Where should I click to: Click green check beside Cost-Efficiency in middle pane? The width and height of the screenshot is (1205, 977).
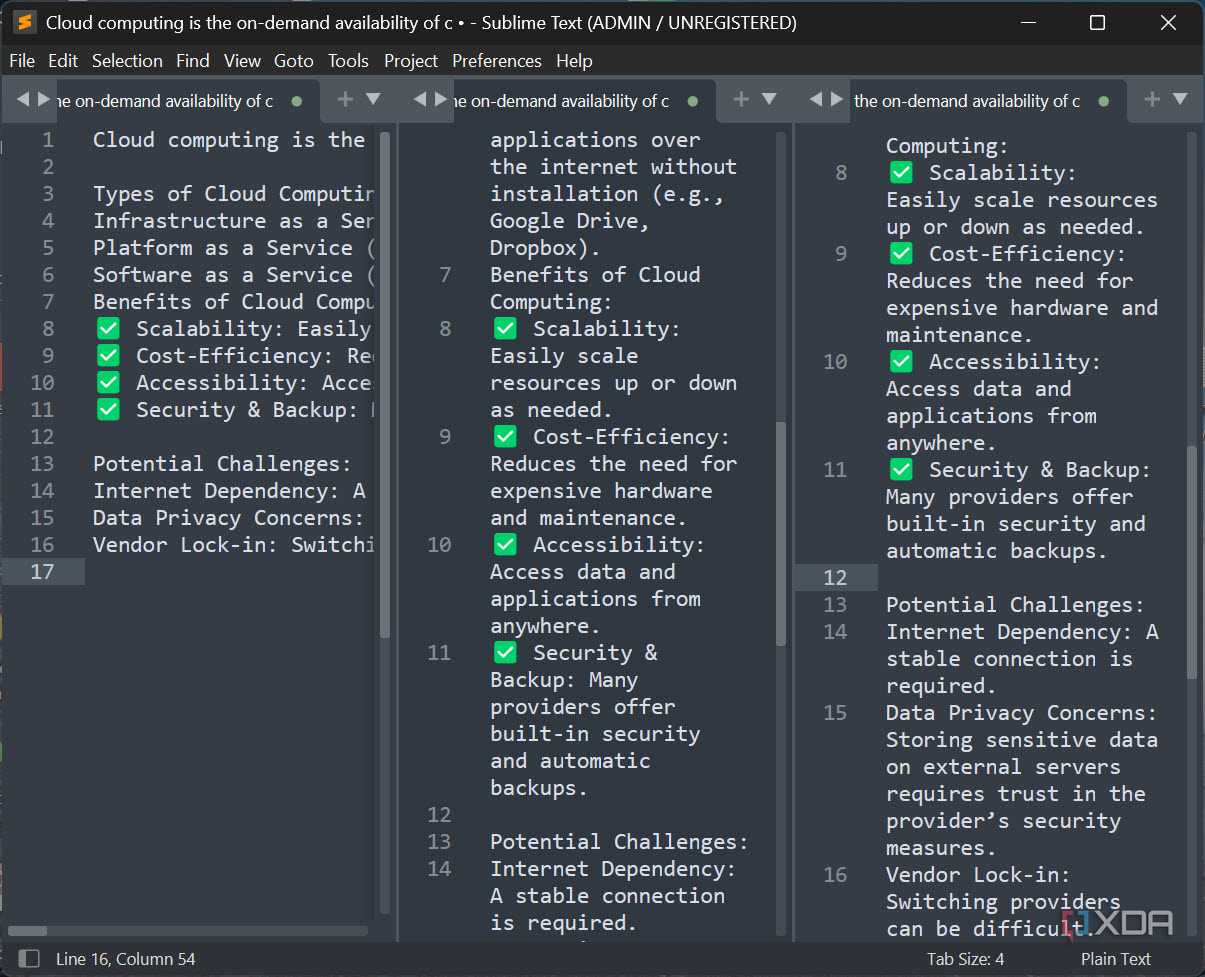pos(505,437)
